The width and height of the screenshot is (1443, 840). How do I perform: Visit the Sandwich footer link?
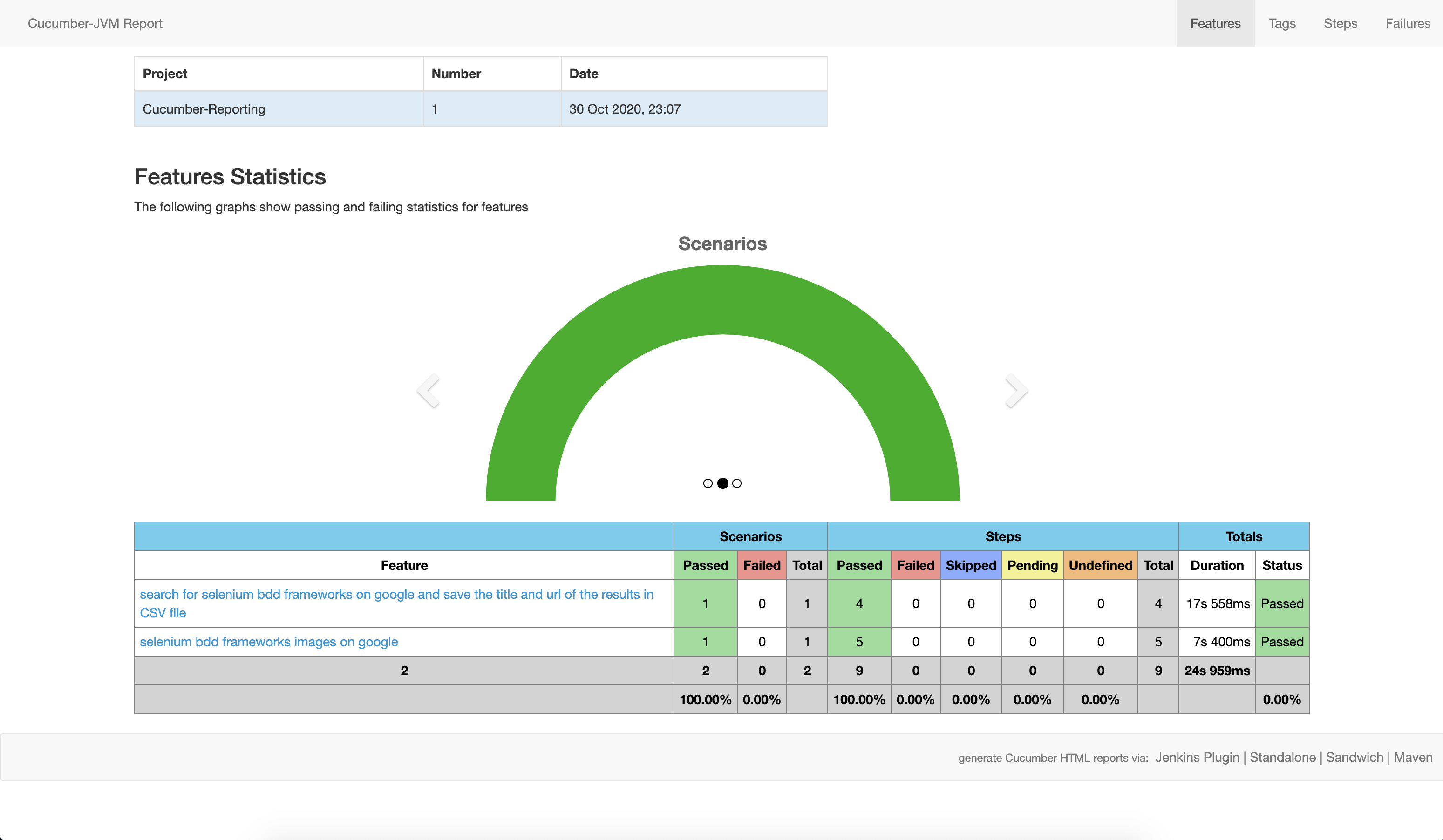1354,757
